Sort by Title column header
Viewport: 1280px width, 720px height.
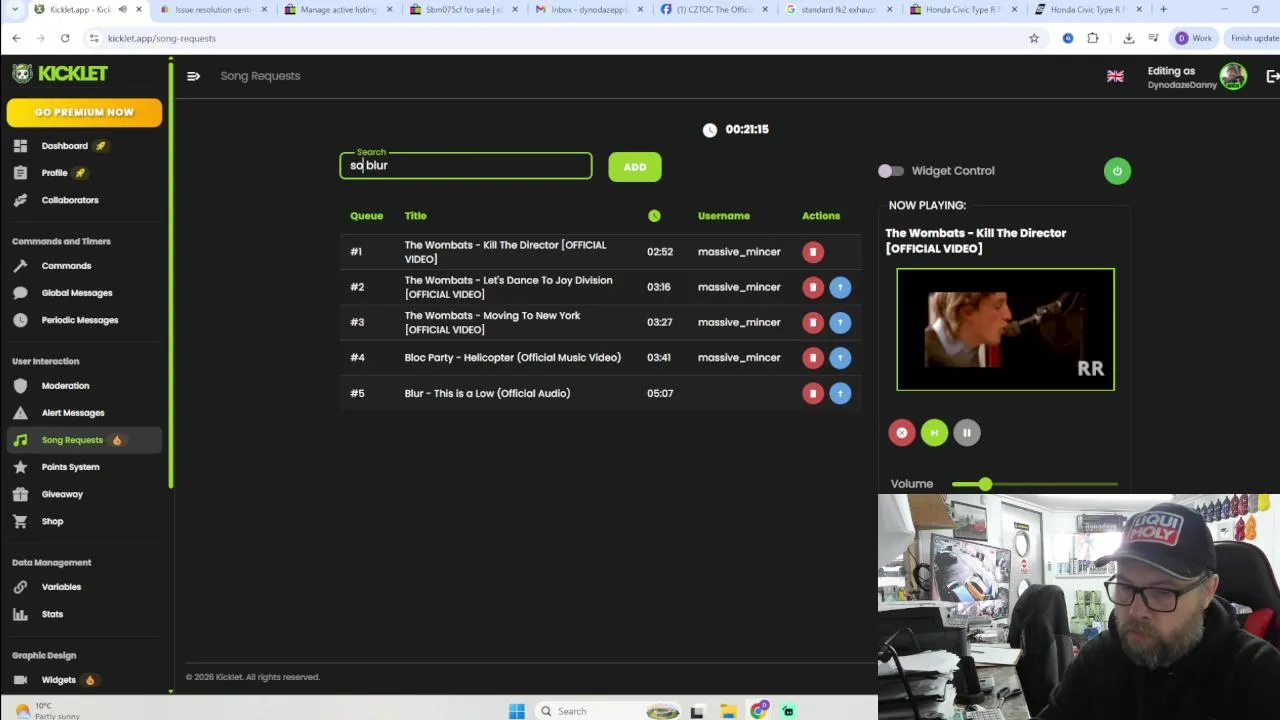click(x=415, y=216)
